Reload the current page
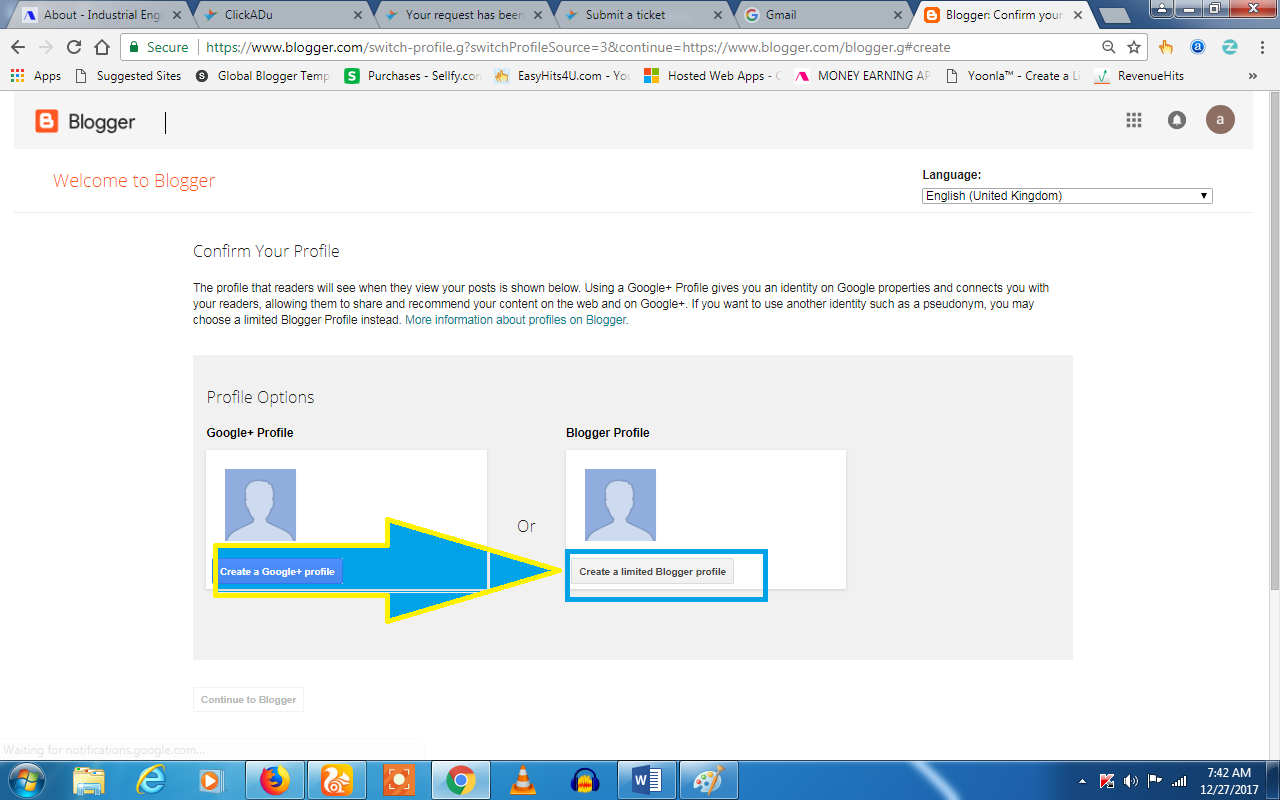The image size is (1280, 800). [74, 47]
